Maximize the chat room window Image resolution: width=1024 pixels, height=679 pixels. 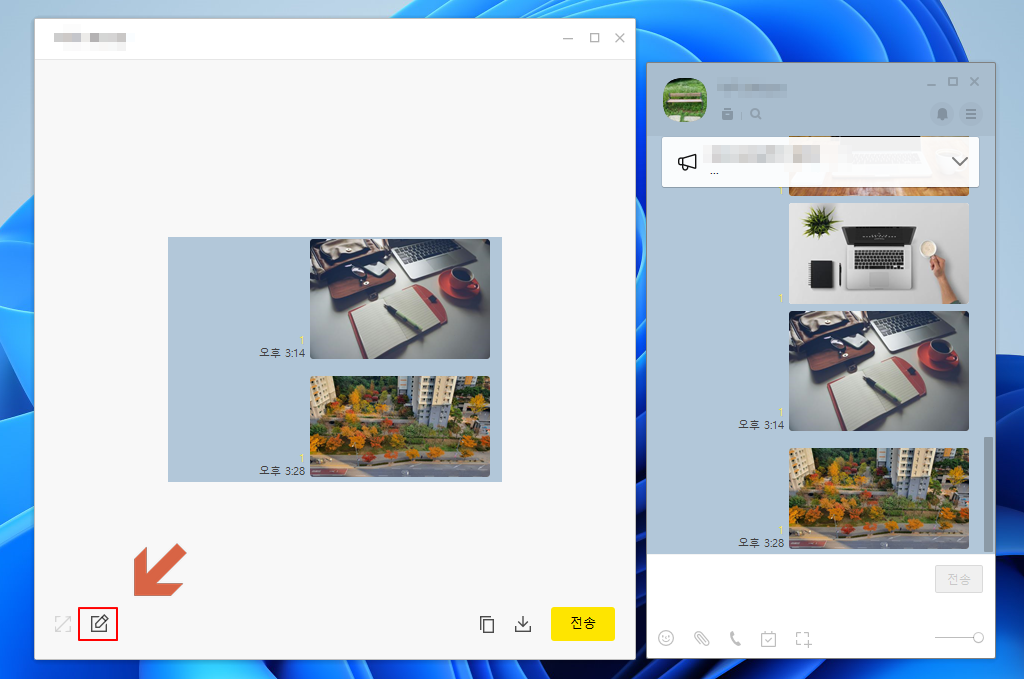(953, 82)
